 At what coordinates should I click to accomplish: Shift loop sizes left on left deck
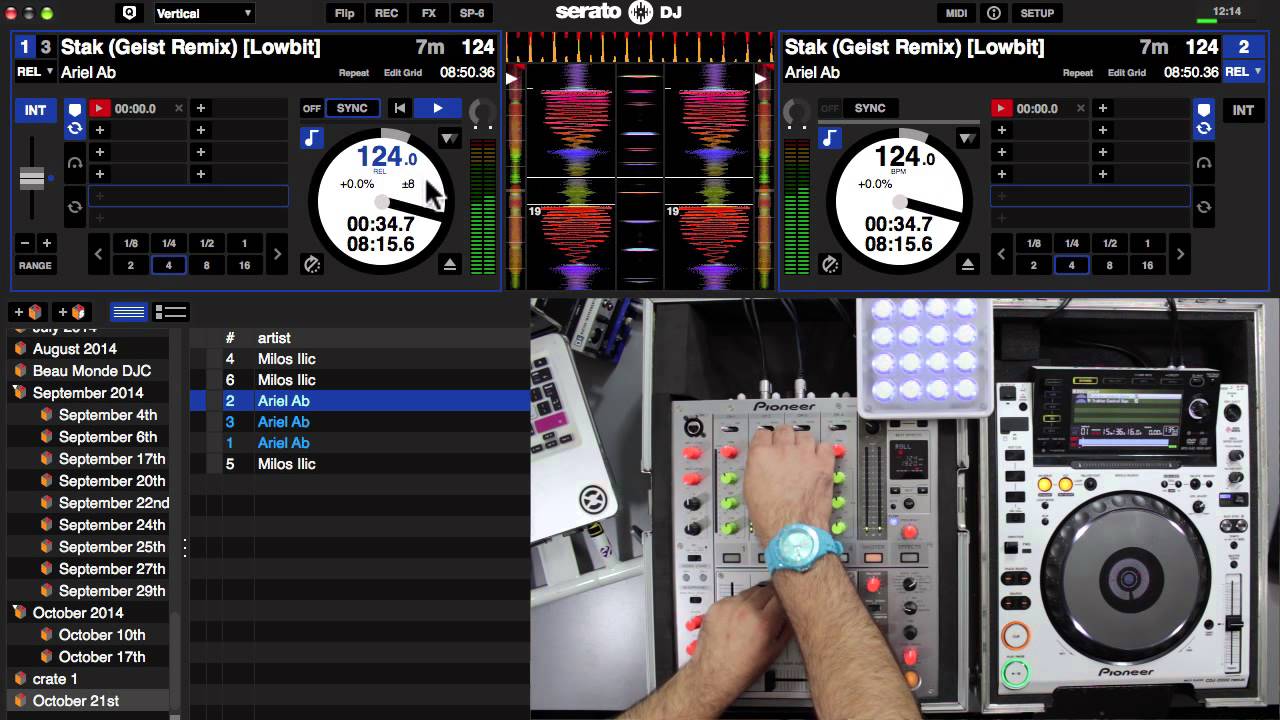click(x=98, y=254)
